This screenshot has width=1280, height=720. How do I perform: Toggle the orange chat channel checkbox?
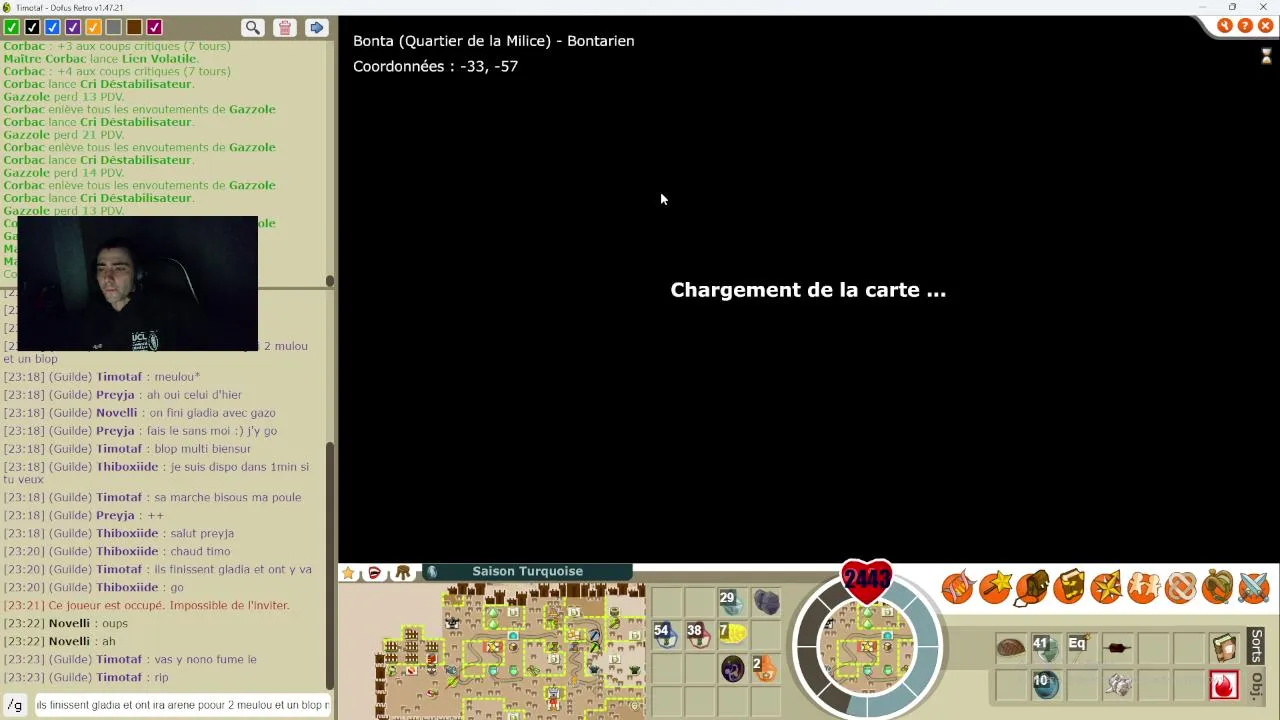tap(93, 28)
